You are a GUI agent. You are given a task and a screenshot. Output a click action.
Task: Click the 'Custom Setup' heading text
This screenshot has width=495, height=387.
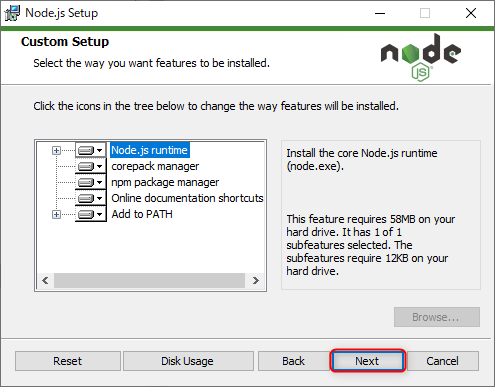click(x=65, y=42)
